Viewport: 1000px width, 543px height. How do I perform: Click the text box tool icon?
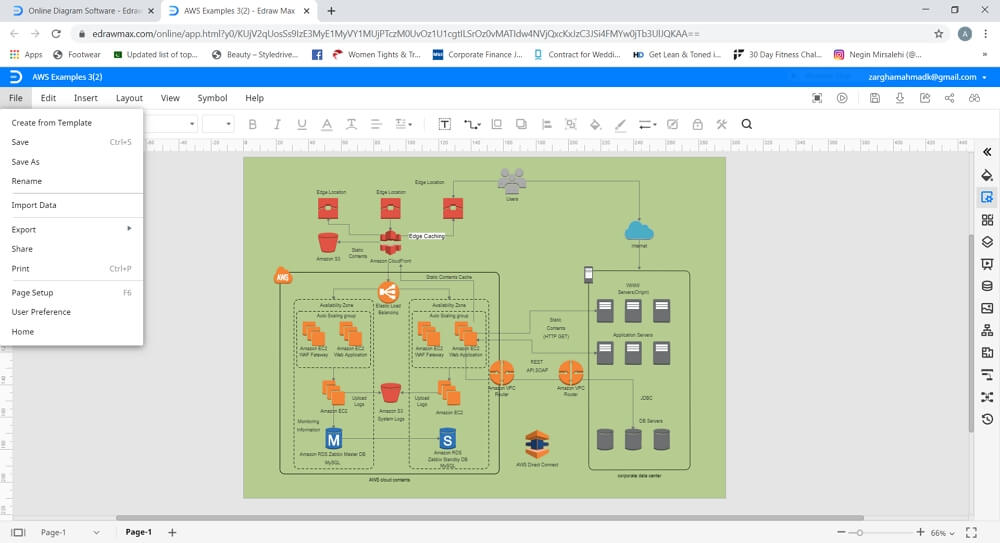click(x=445, y=124)
